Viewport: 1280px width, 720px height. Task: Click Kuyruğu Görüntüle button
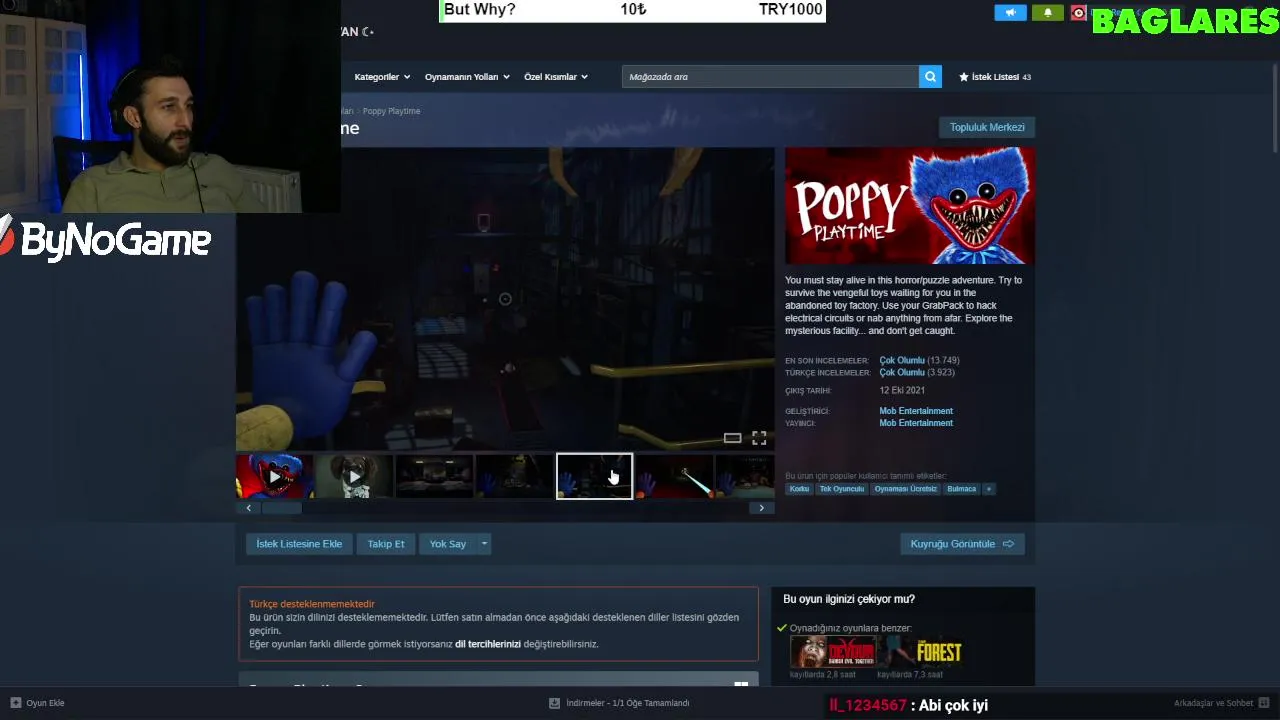click(x=962, y=544)
